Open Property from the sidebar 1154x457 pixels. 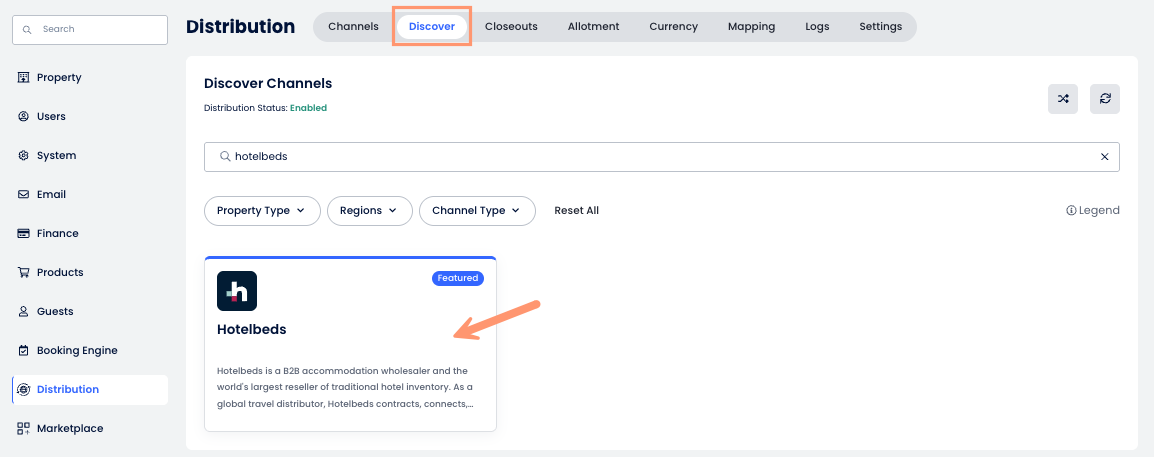[58, 78]
